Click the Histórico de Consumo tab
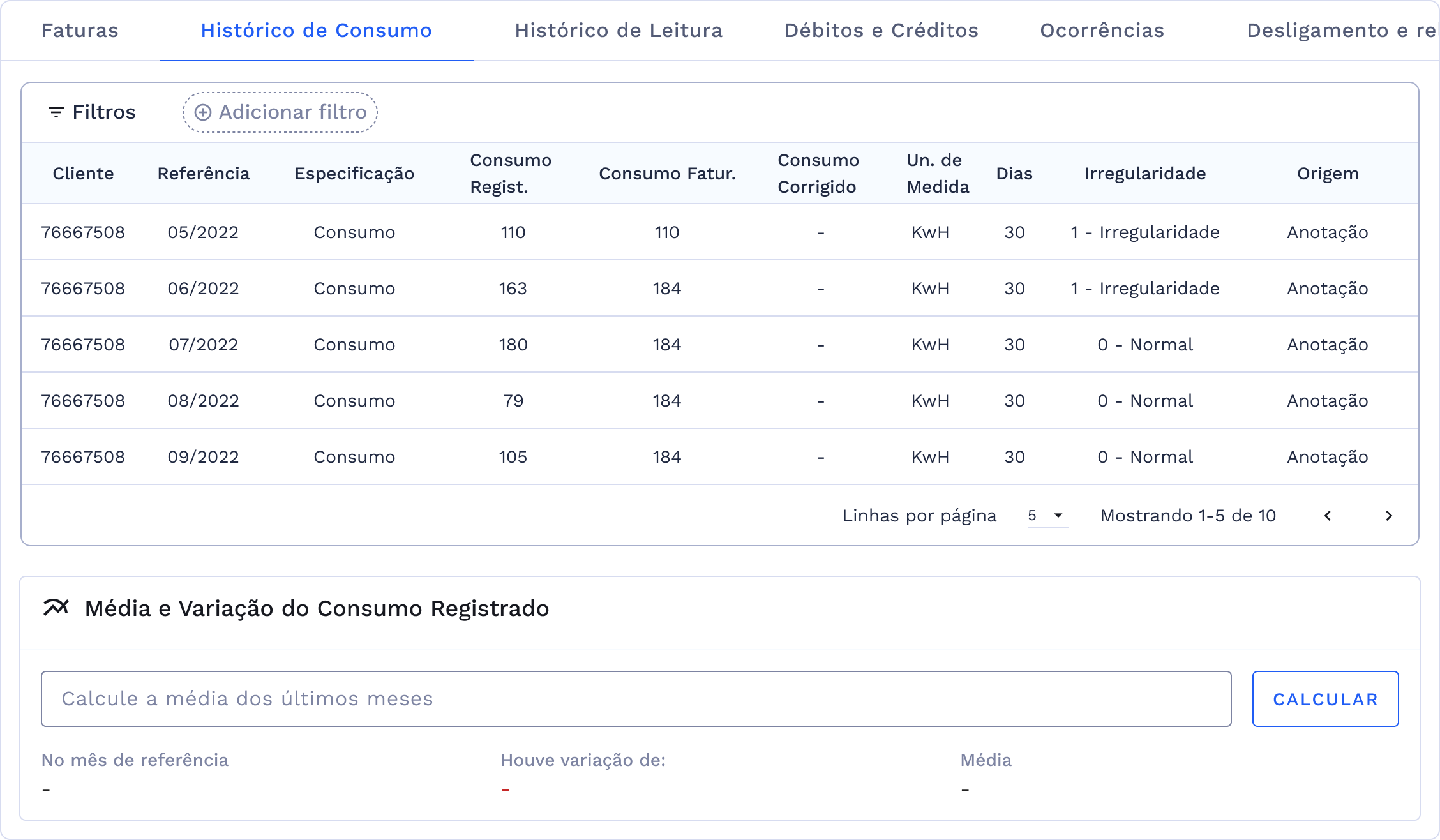Screen dimensions: 1440x840 (x=316, y=30)
